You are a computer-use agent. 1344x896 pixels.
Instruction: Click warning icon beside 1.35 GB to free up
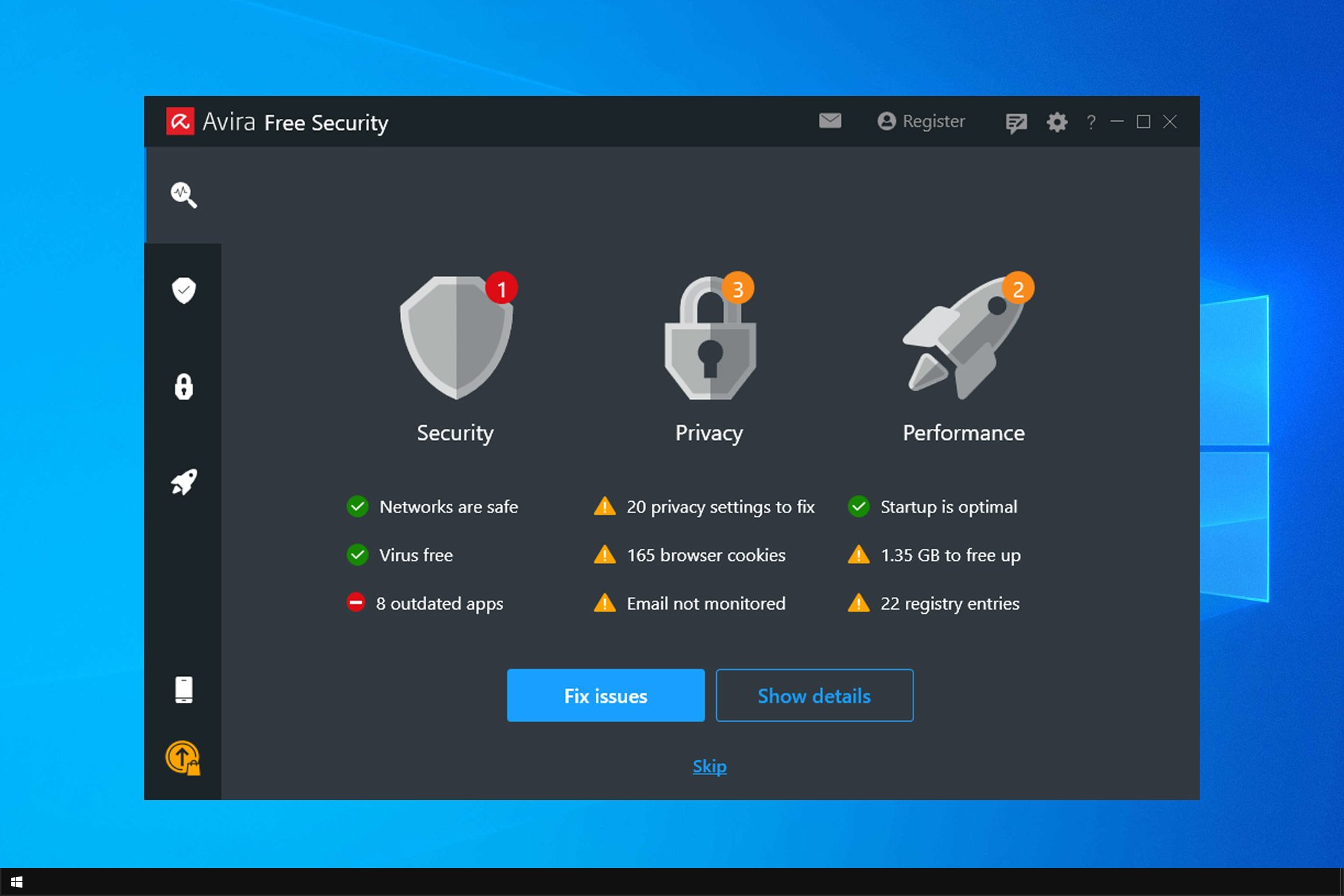[859, 555]
